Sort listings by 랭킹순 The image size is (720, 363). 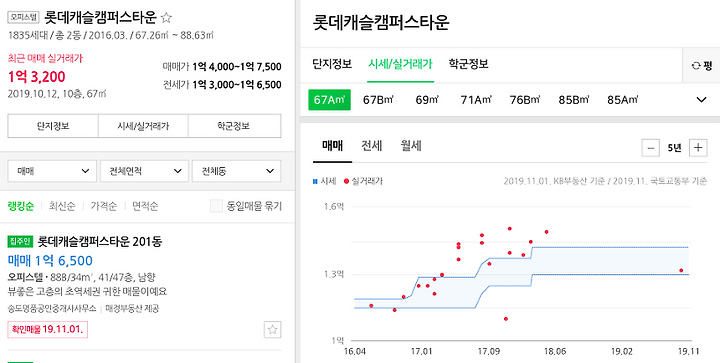point(21,207)
